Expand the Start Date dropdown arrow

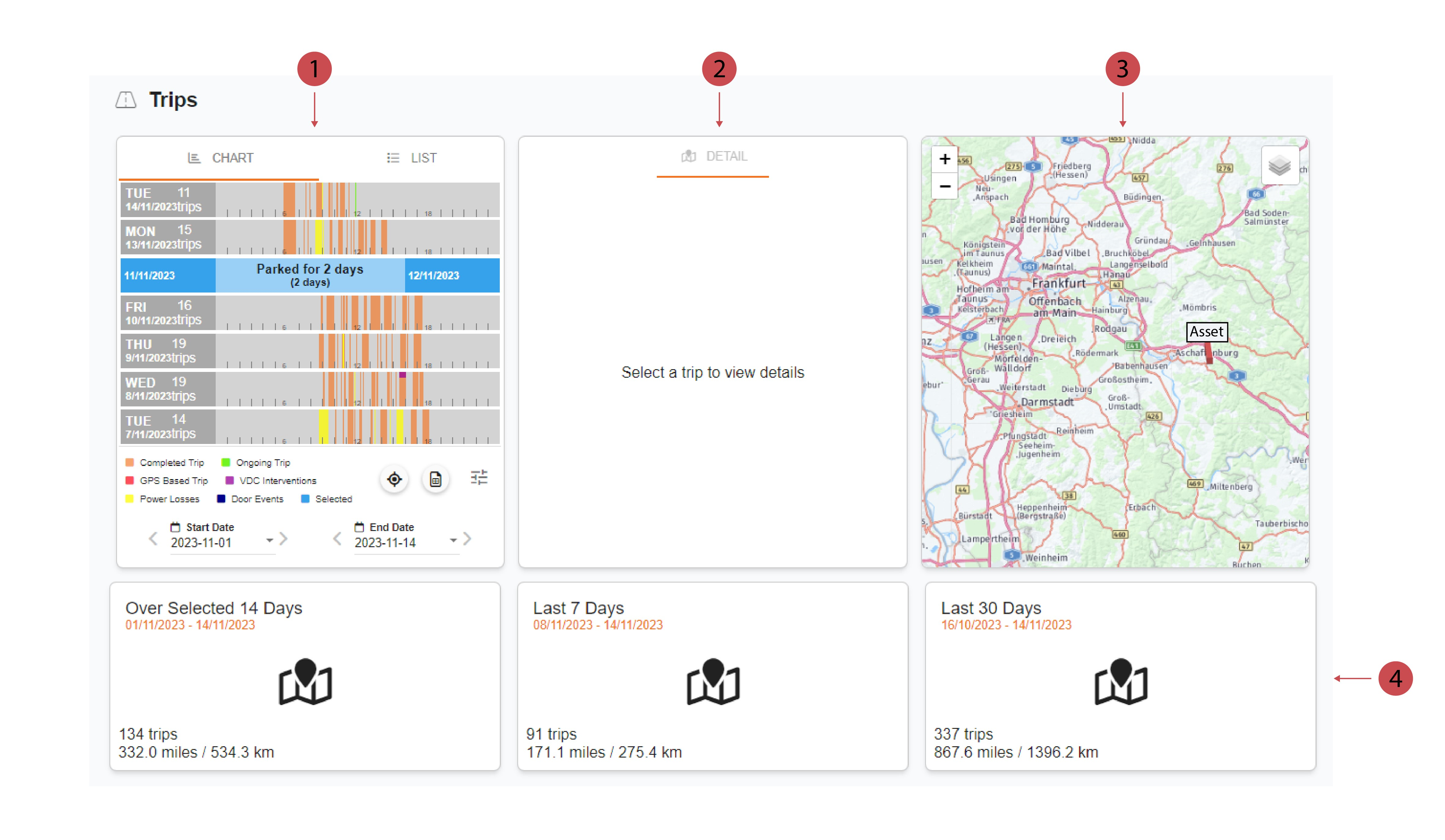click(x=269, y=540)
